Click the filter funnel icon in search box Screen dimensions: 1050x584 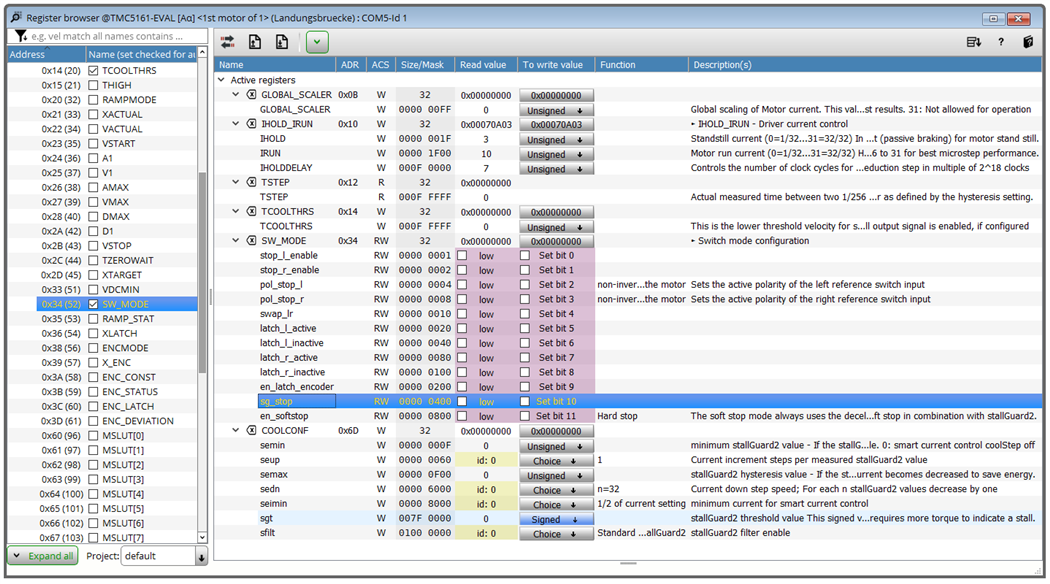[21, 36]
